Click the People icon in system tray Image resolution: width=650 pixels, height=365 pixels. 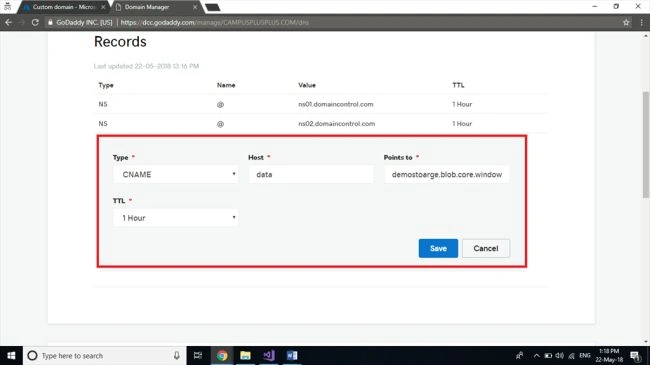click(519, 355)
